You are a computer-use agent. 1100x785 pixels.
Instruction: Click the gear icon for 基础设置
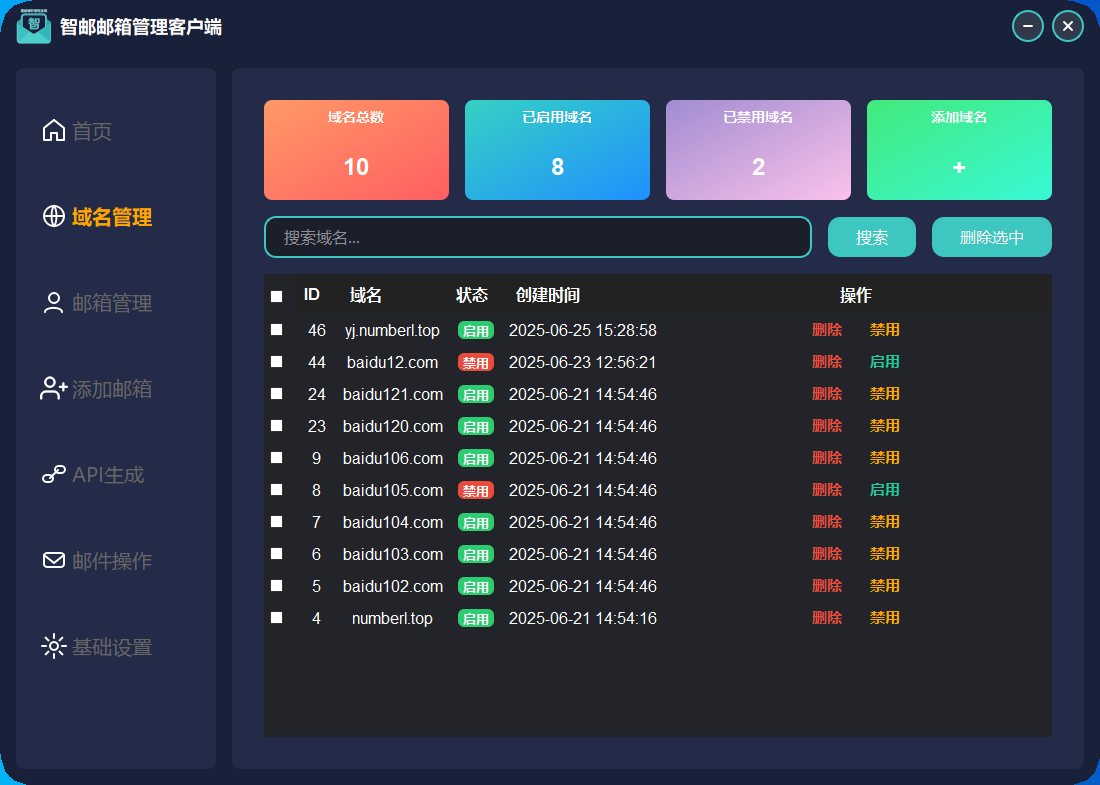(x=54, y=647)
